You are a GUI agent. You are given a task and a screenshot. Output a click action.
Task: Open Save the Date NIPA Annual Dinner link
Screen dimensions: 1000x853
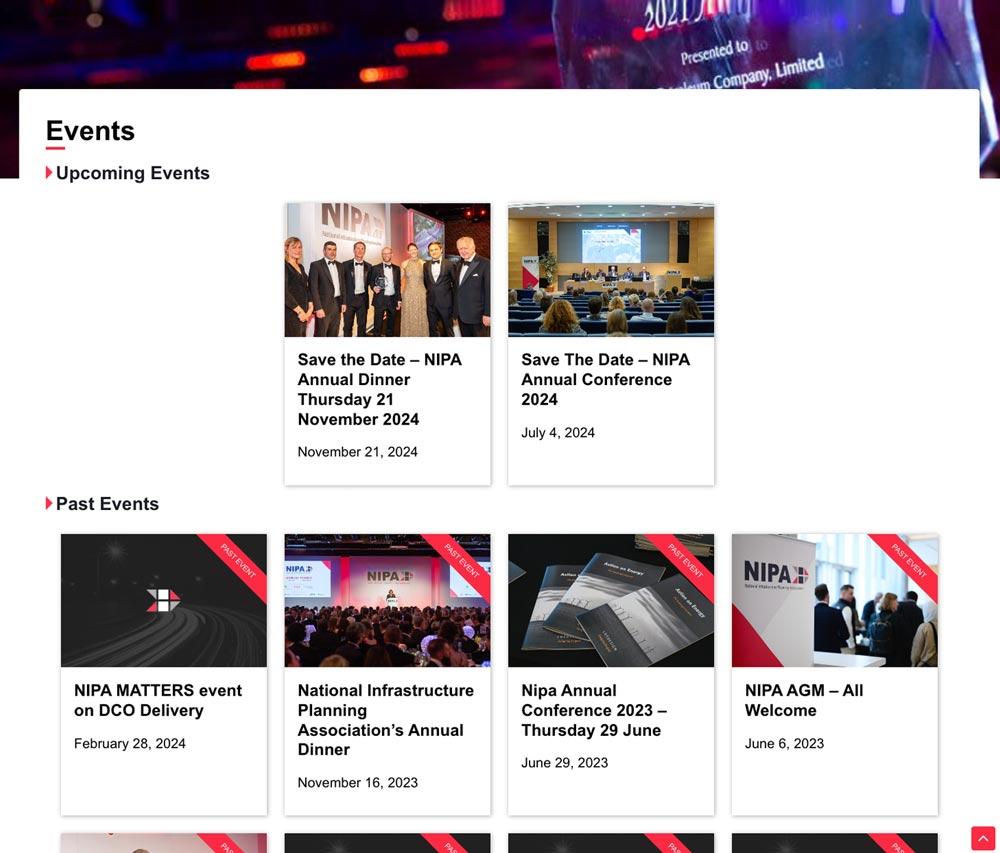point(379,389)
